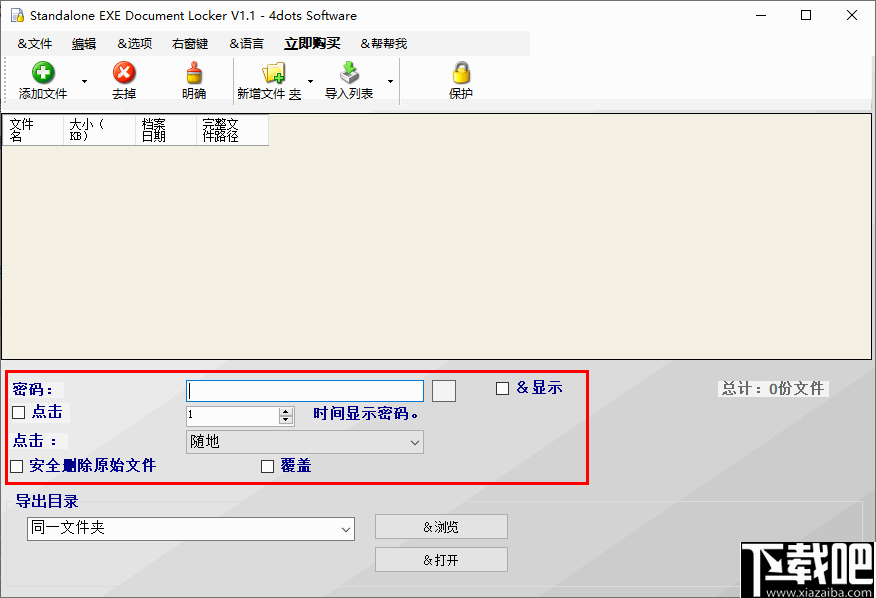Enable the 显示 password checkbox
The height and width of the screenshot is (598, 876).
pyautogui.click(x=502, y=388)
